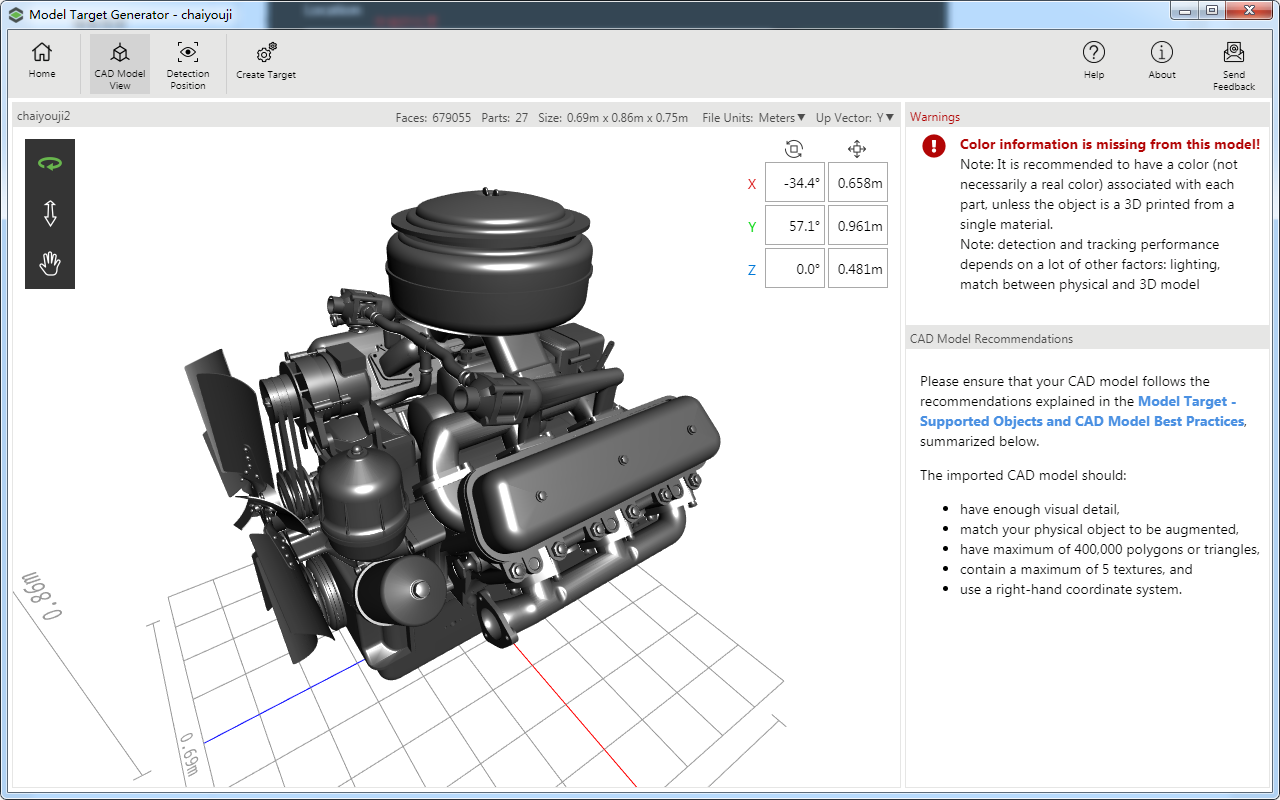This screenshot has width=1280, height=800.
Task: Select the hand pan tool
Action: click(50, 264)
